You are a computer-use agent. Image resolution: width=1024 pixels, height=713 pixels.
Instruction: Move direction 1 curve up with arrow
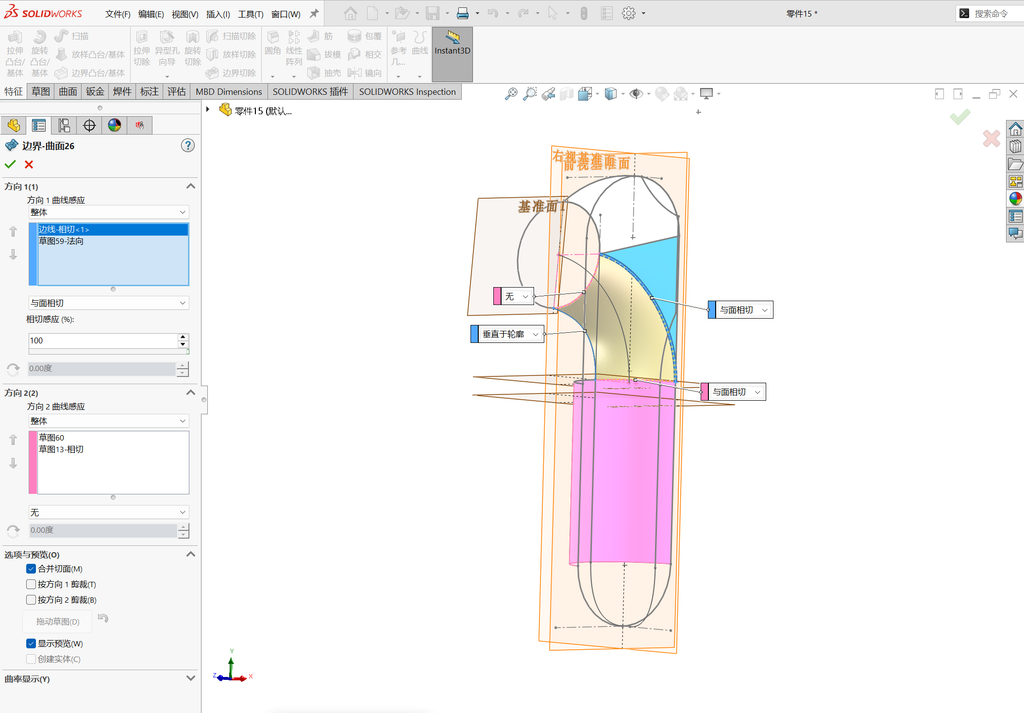tap(13, 231)
